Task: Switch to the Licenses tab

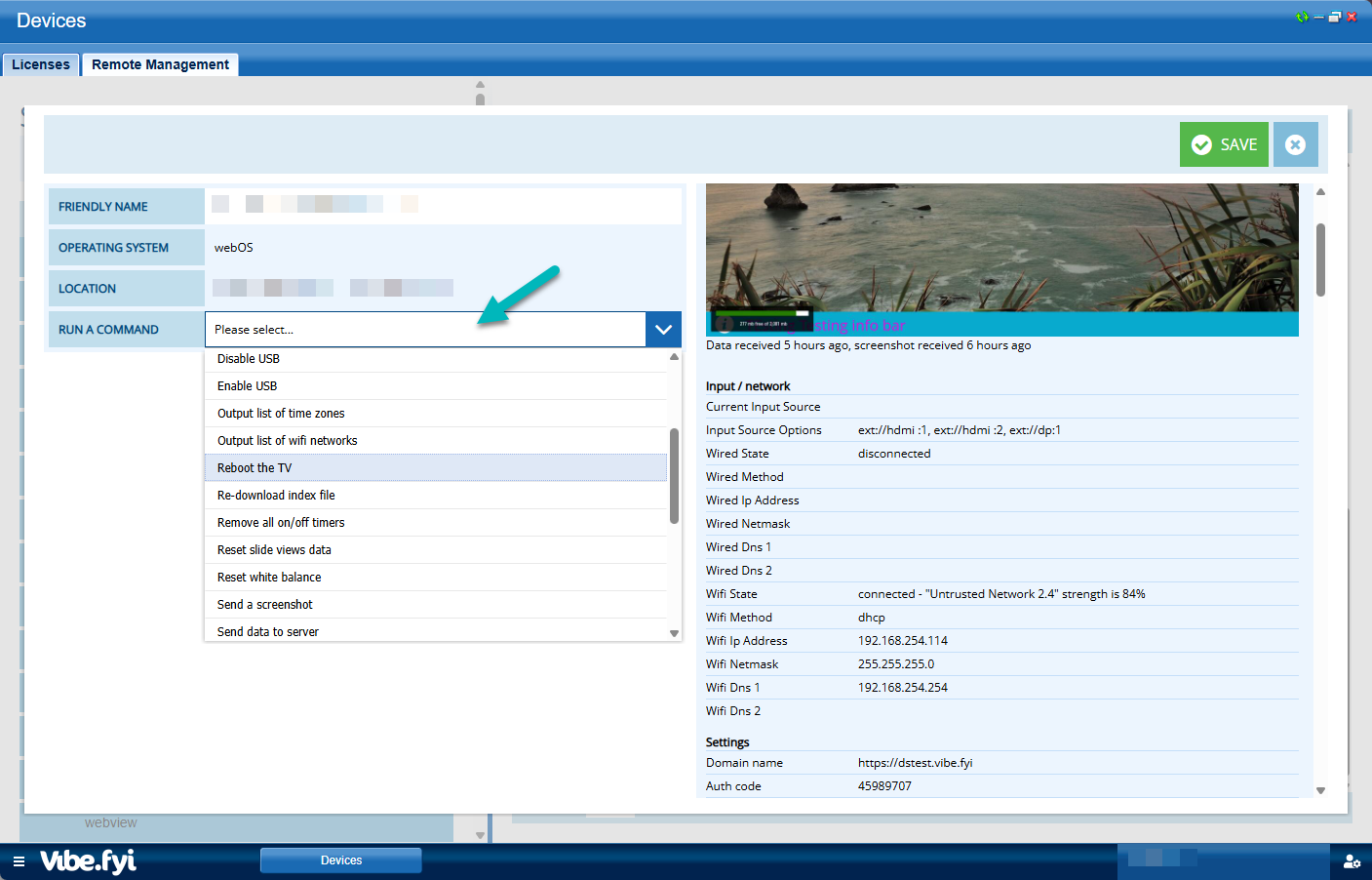Action: coord(41,64)
